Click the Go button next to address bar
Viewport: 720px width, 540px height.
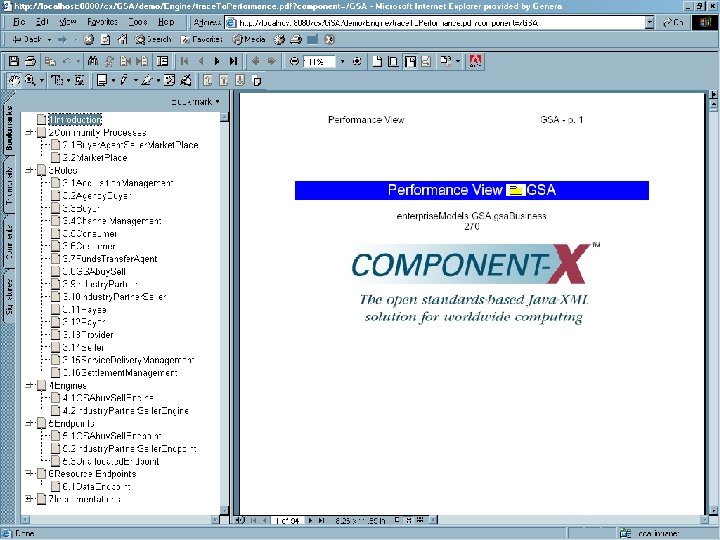coord(673,22)
